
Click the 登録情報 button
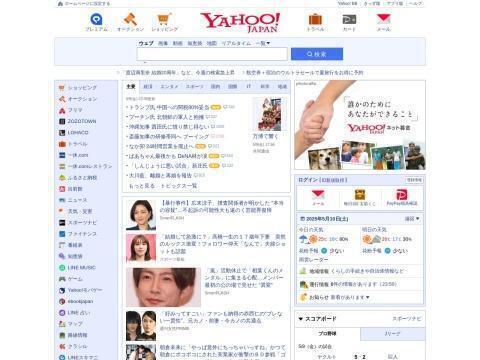click(414, 180)
